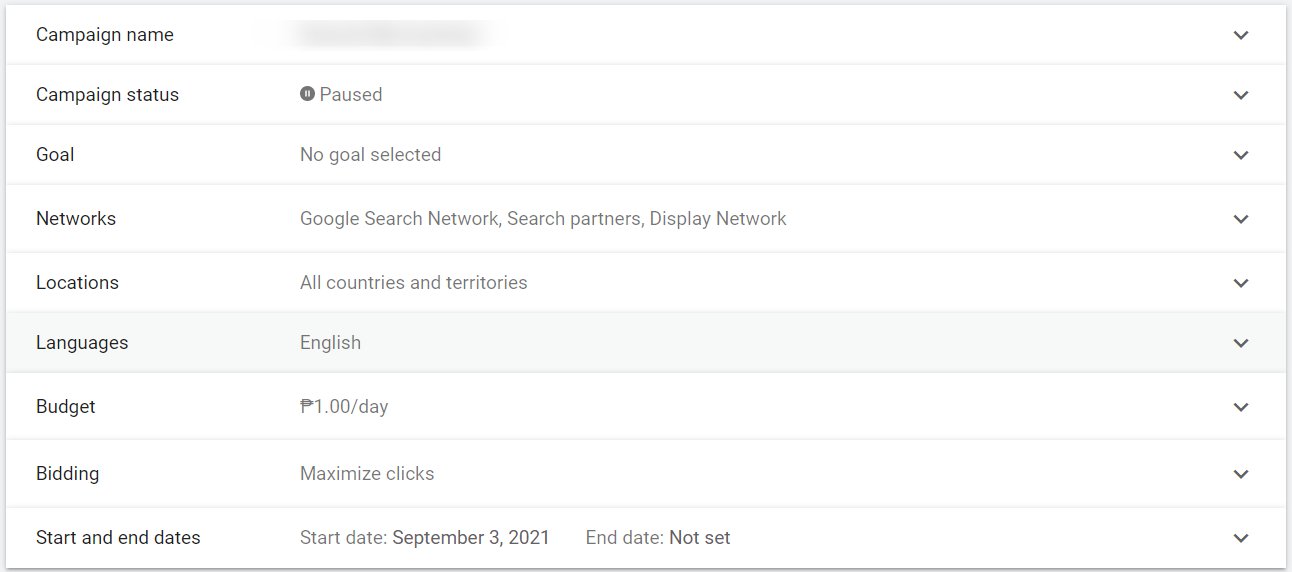Expand the Start and end dates chevron

point(1241,538)
